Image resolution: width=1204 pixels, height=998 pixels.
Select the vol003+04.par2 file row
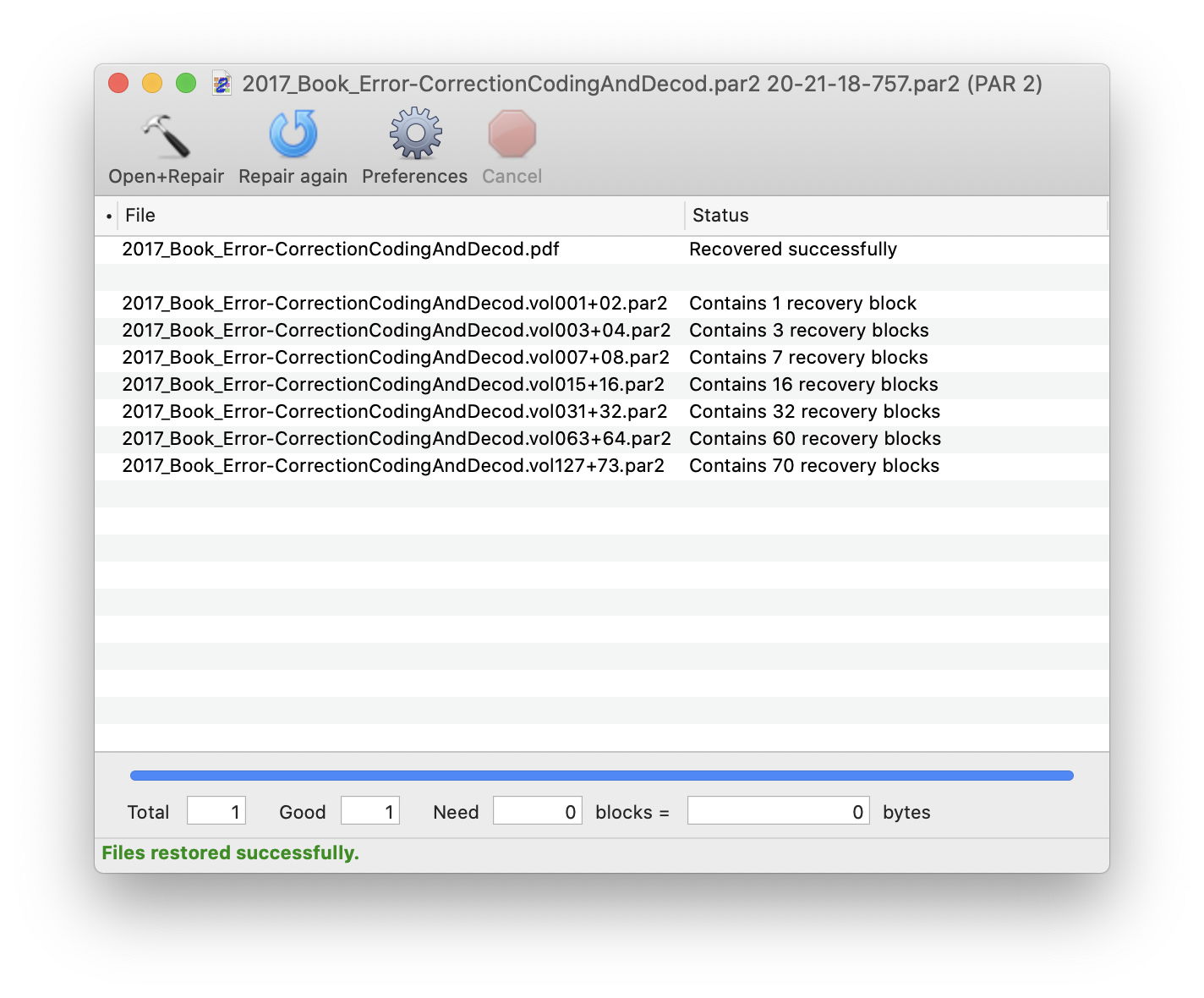396,331
